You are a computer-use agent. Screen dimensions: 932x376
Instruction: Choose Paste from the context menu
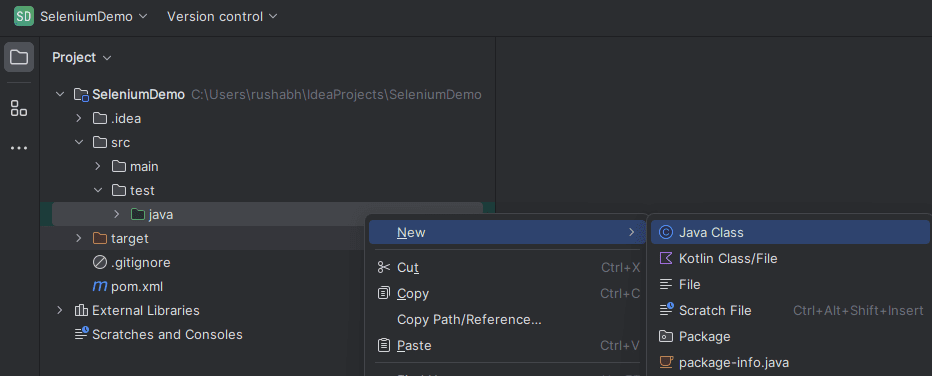click(x=506, y=345)
